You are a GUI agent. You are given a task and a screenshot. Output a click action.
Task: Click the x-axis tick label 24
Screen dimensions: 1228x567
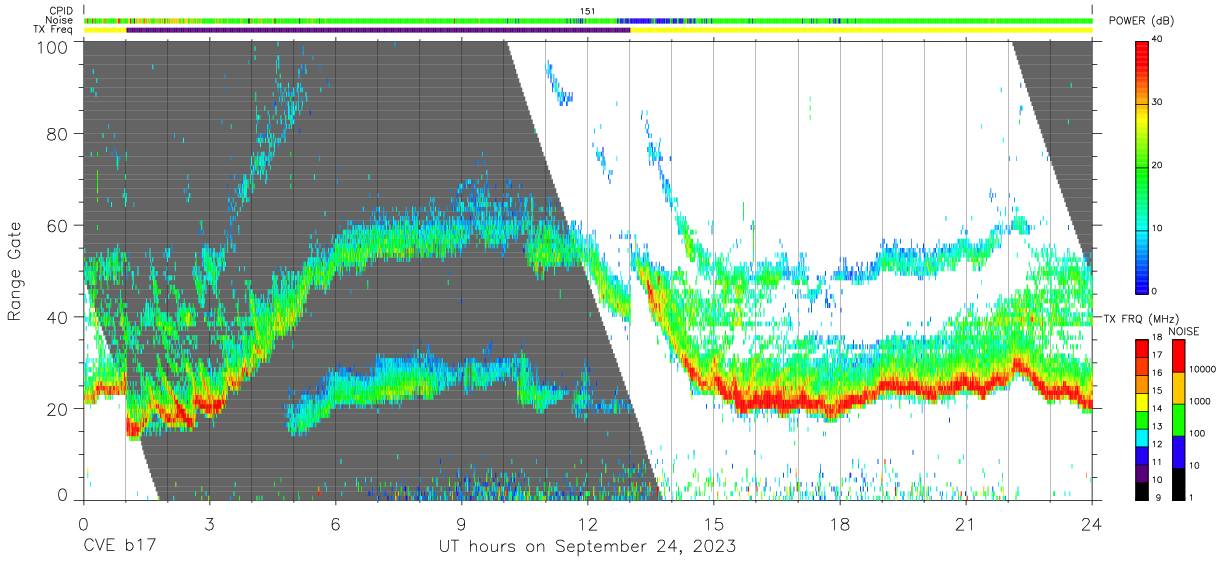coord(1092,523)
